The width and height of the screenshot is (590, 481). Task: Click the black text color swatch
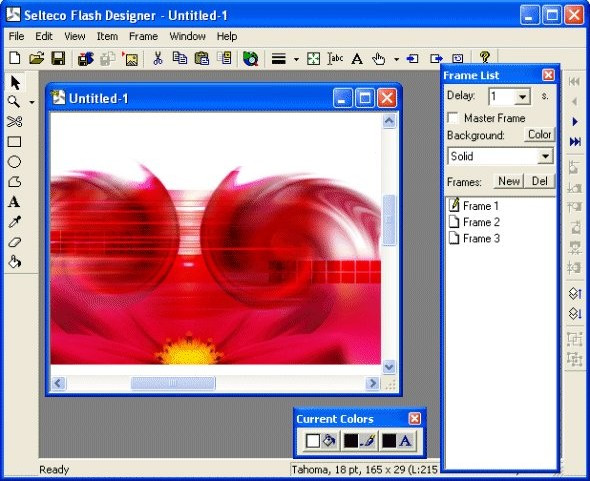point(389,441)
